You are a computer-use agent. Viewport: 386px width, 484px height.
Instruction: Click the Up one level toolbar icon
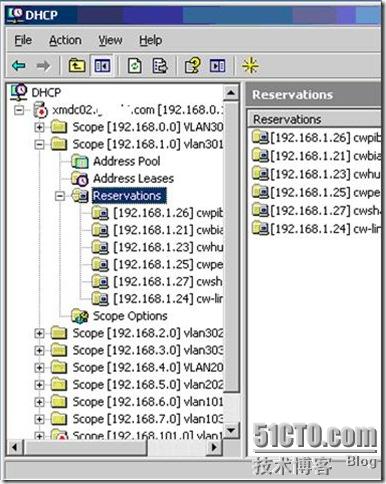click(x=77, y=65)
